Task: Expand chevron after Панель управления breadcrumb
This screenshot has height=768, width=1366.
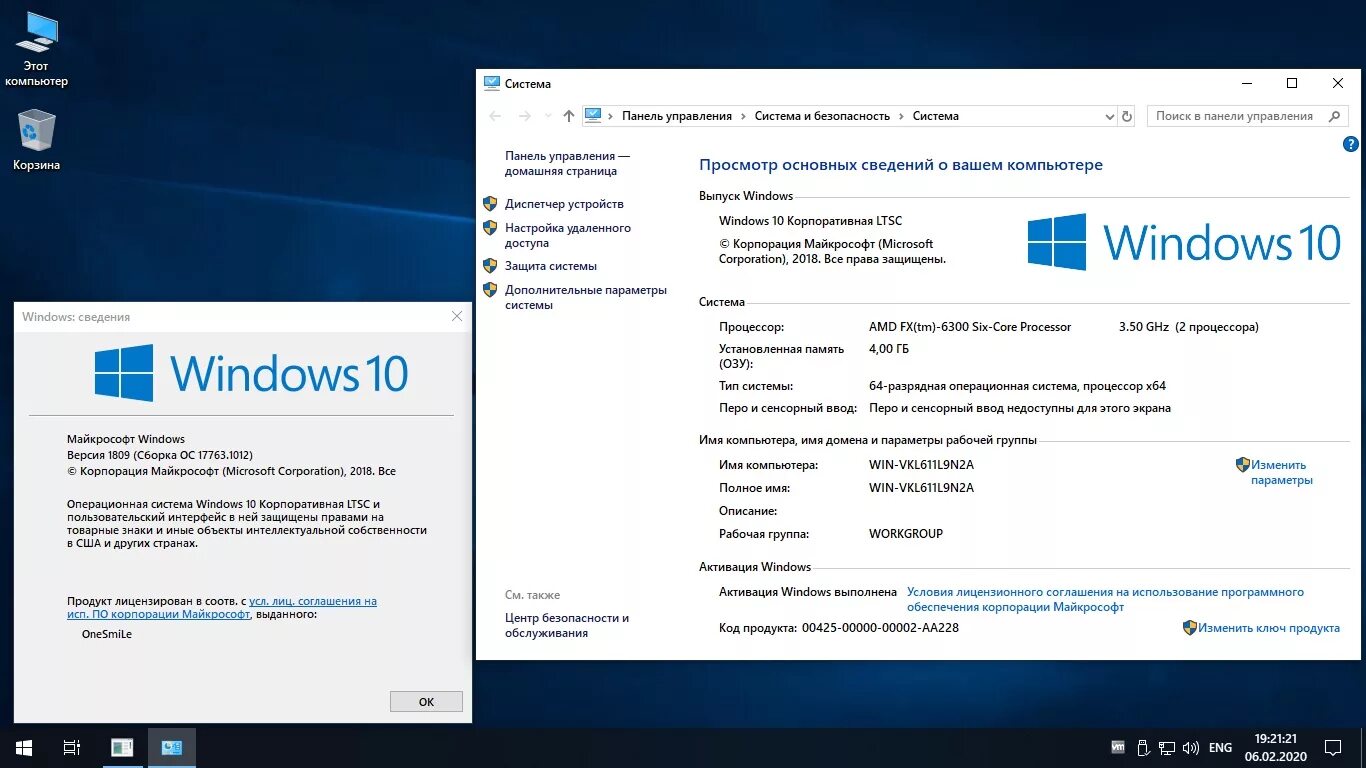Action: point(744,116)
